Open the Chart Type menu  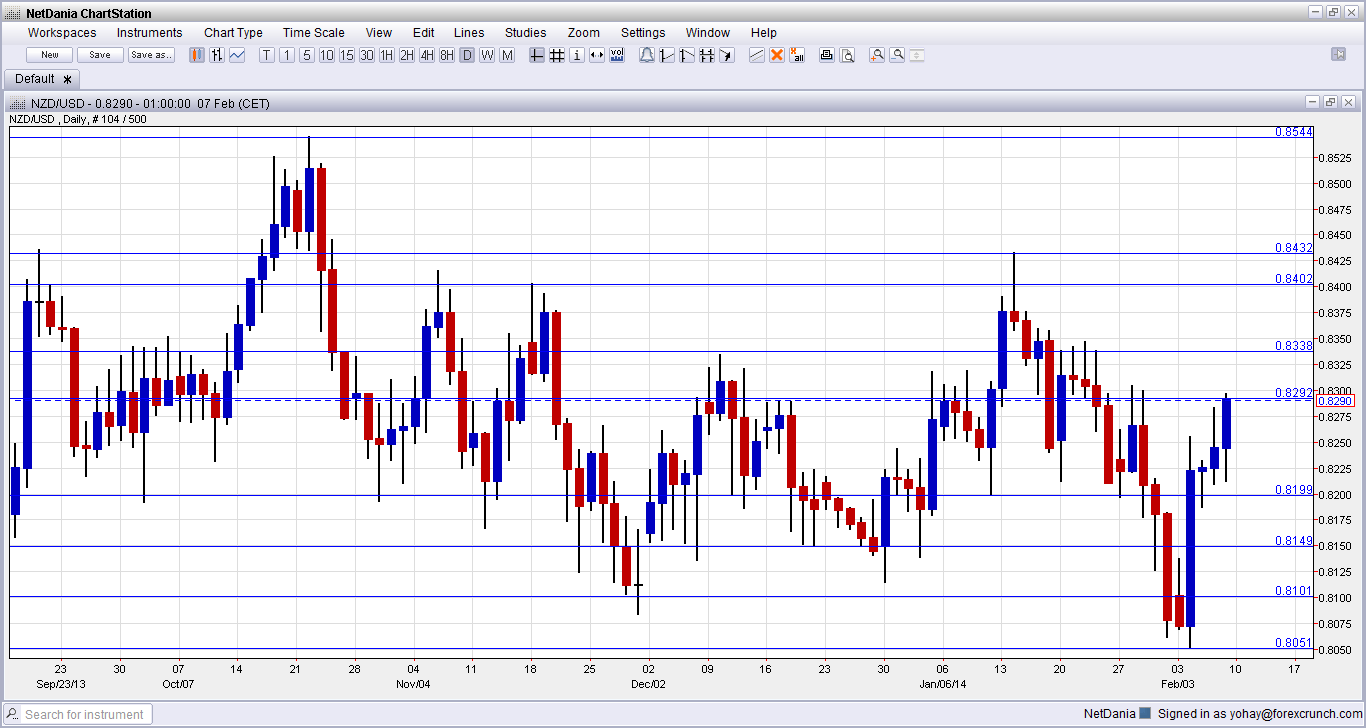tap(233, 33)
